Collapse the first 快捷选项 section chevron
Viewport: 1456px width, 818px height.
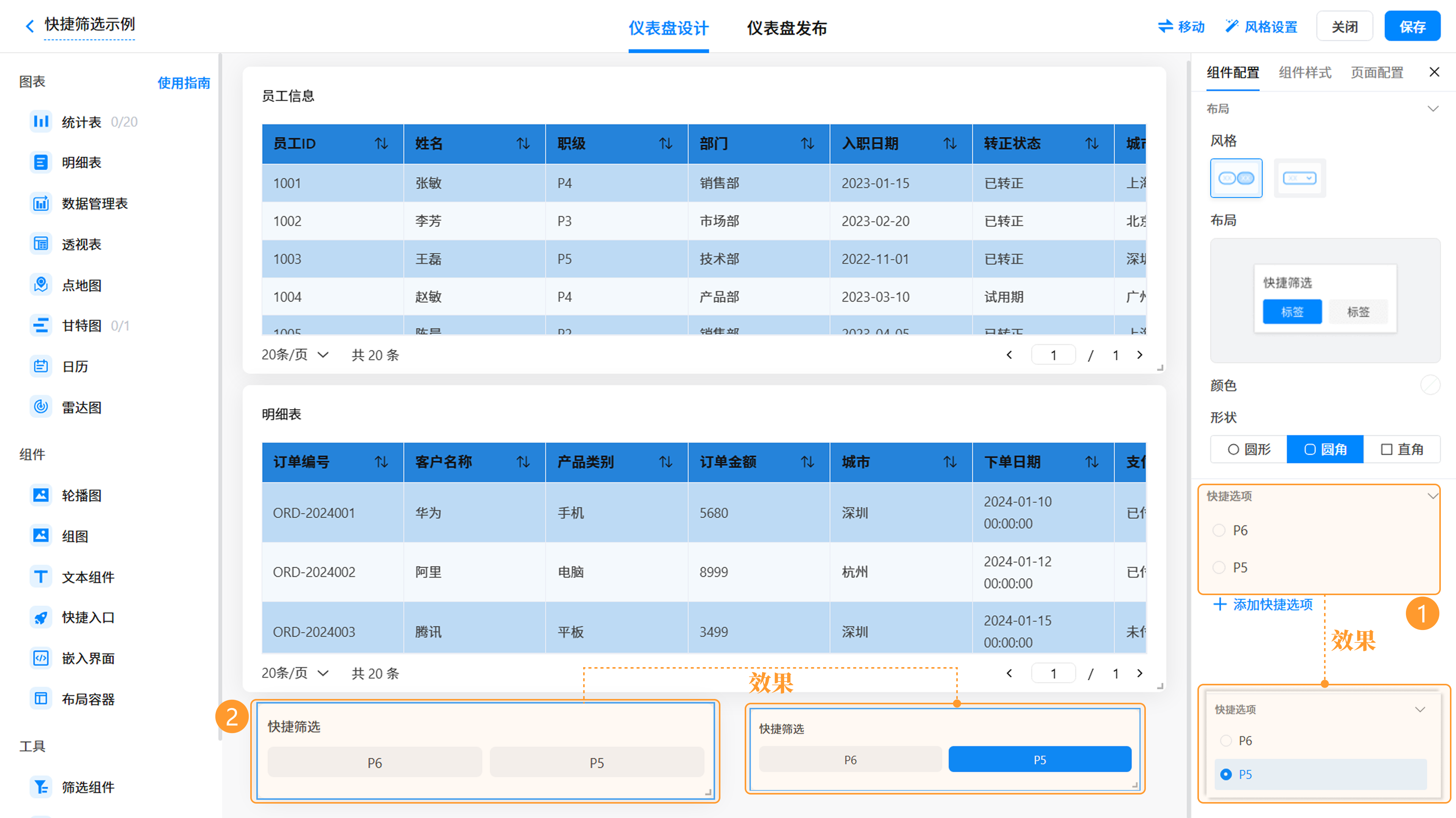[x=1433, y=496]
